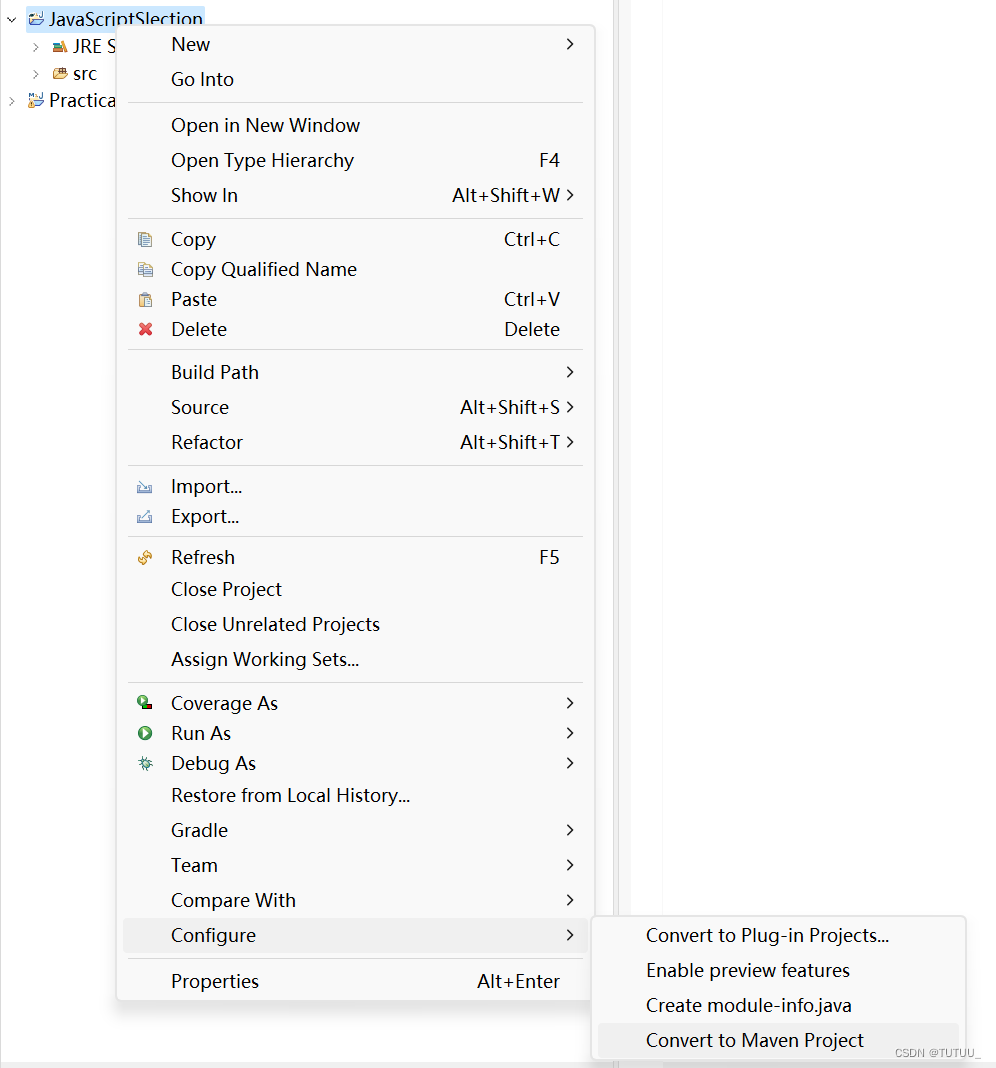Select the src tree item label
Screen dimensions: 996x1068
85,74
